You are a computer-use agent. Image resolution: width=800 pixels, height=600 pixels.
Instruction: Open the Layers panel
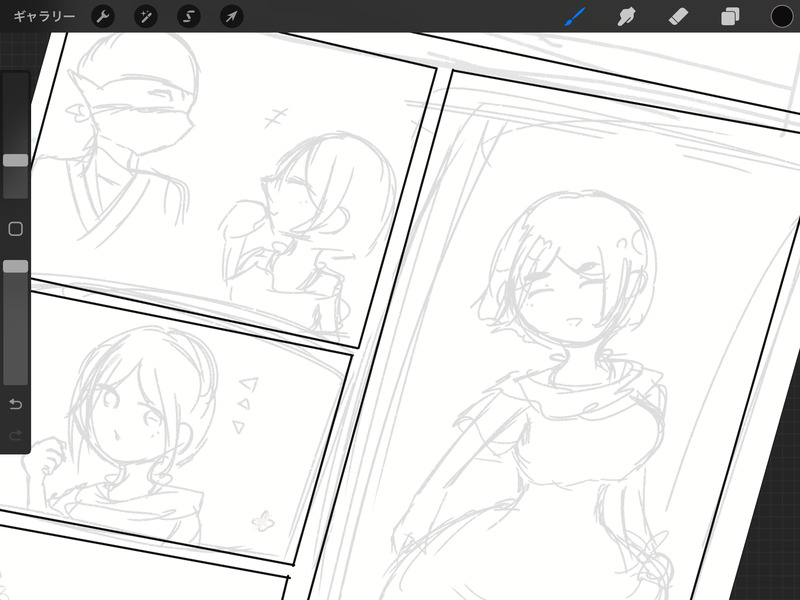[x=730, y=16]
